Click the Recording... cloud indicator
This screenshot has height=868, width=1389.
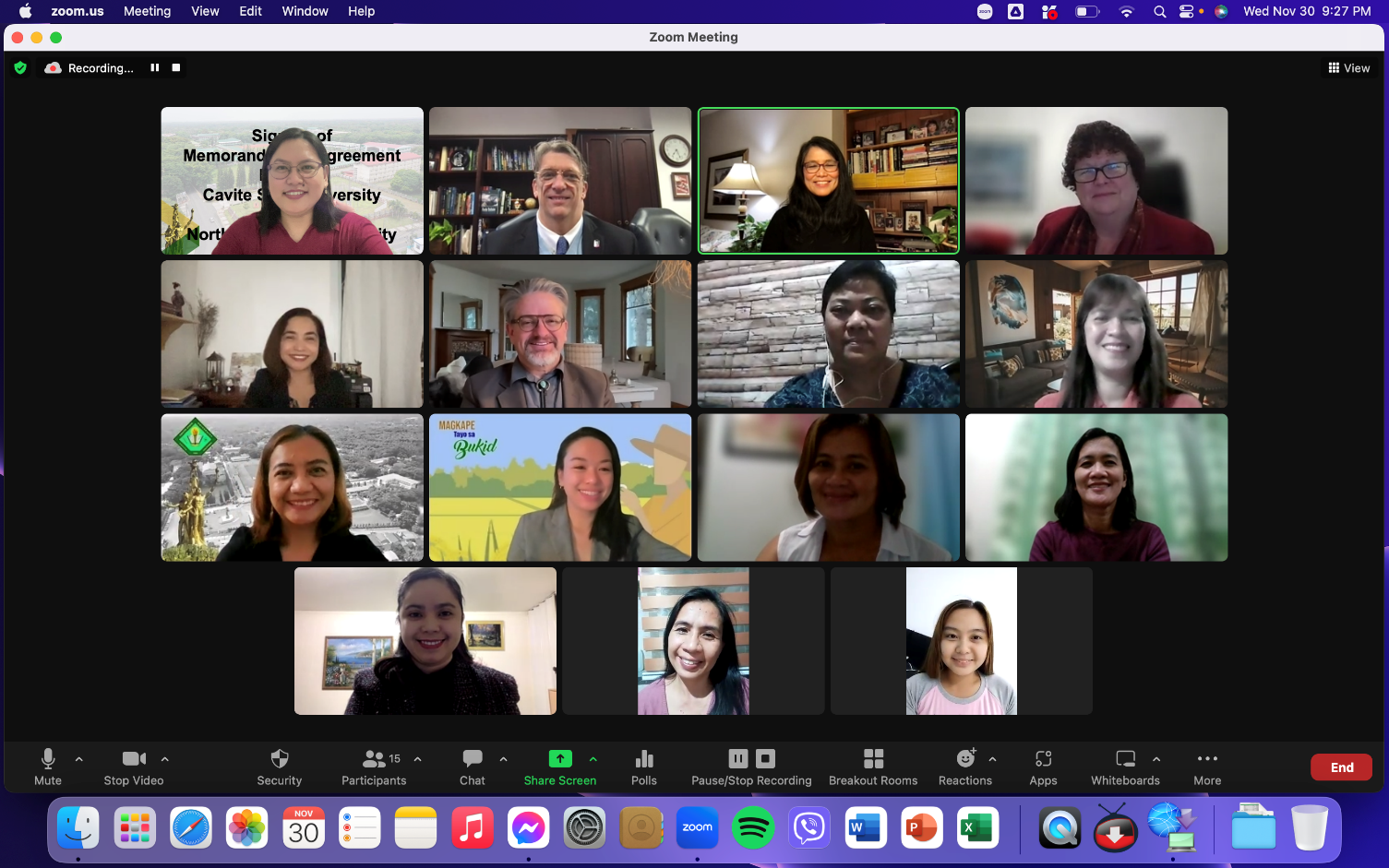(x=90, y=68)
